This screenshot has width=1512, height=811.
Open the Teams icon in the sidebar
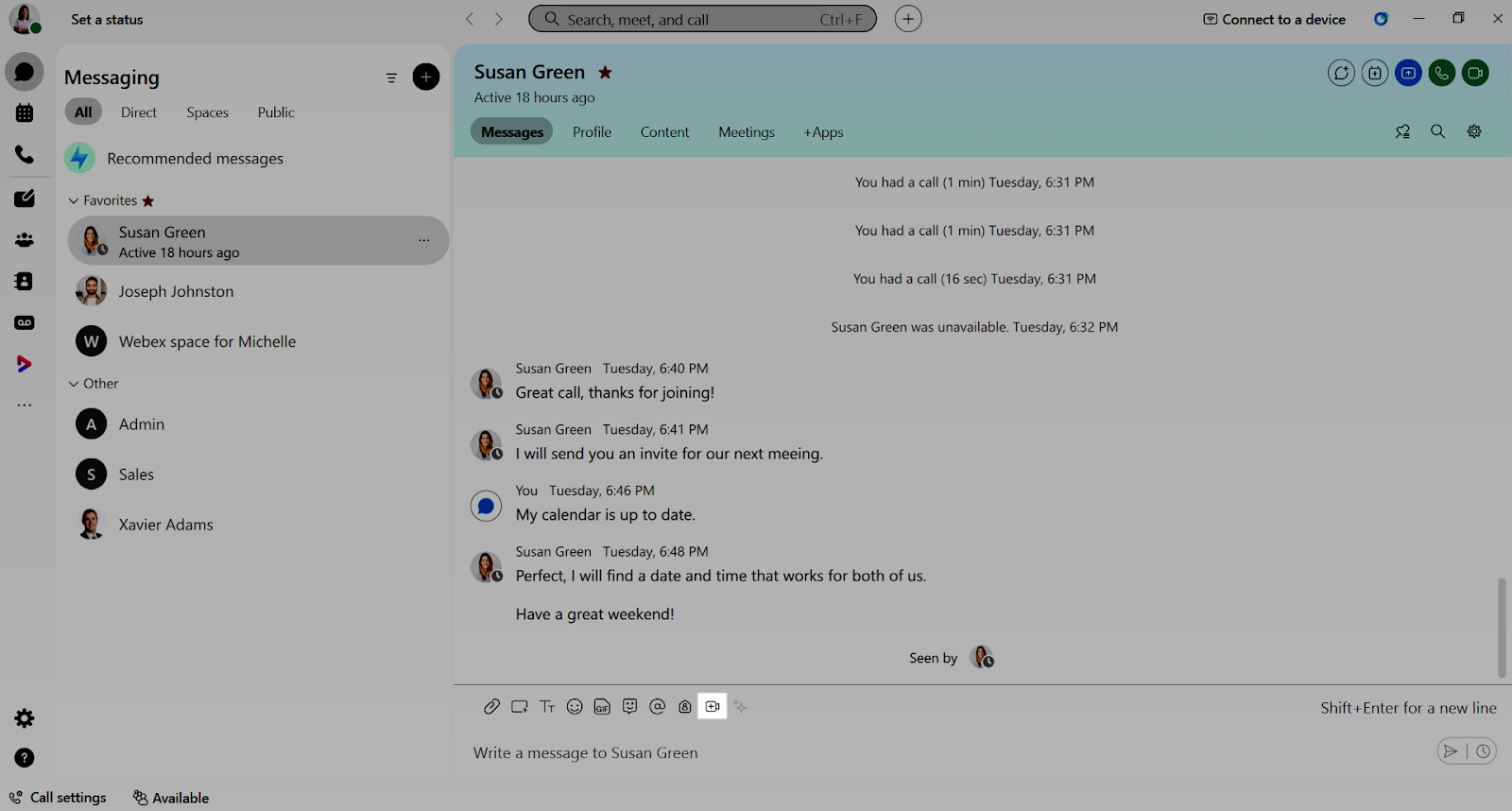pyautogui.click(x=25, y=240)
